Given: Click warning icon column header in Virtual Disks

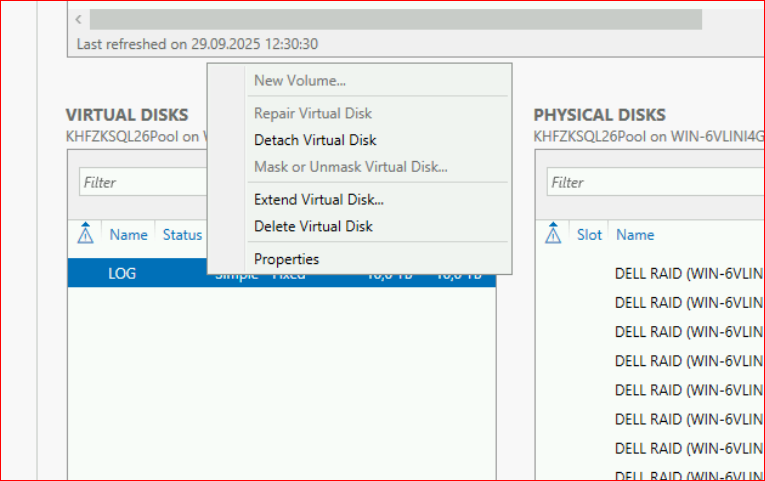Looking at the screenshot, I should (85, 235).
